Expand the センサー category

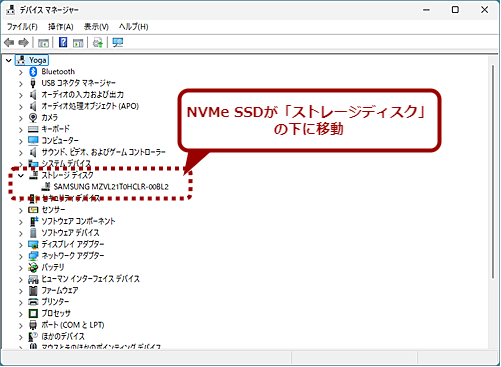pos(21,210)
